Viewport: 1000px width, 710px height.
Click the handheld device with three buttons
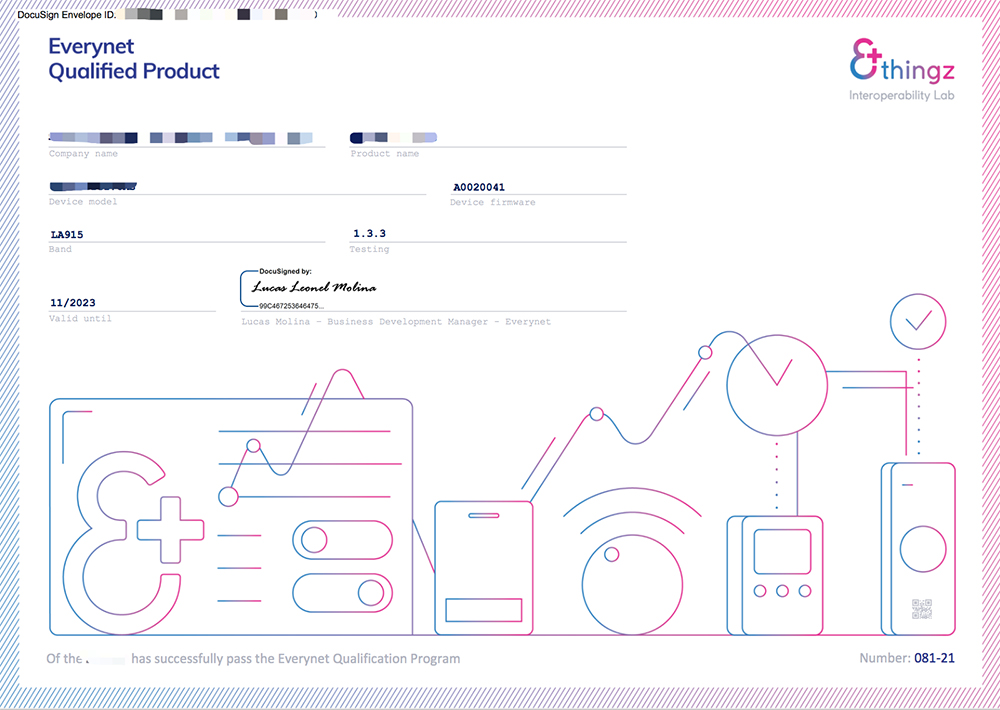click(x=776, y=575)
